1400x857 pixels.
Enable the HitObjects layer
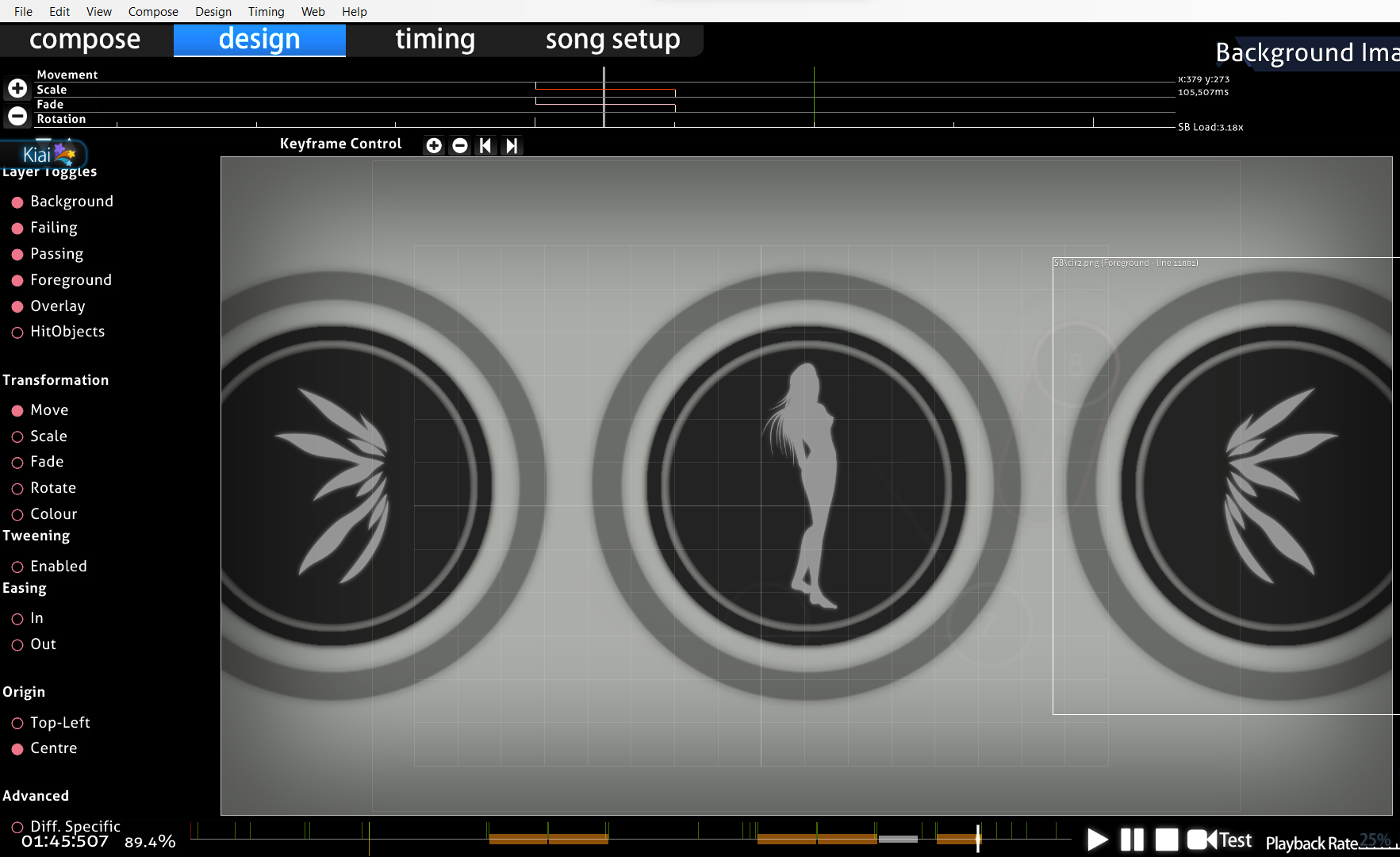click(x=17, y=332)
